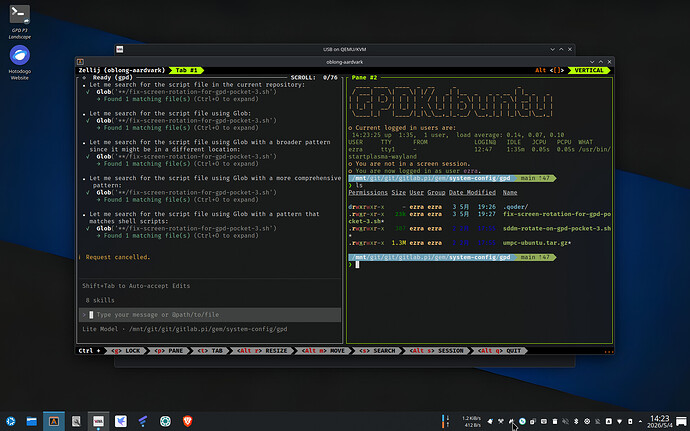Click the Name column header in ls output

pyautogui.click(x=510, y=192)
